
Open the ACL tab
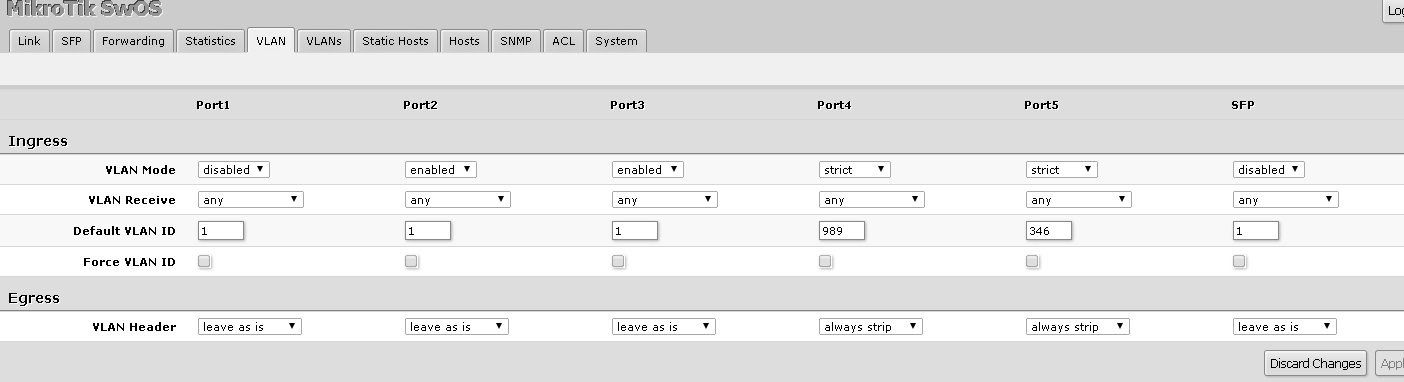click(x=564, y=41)
